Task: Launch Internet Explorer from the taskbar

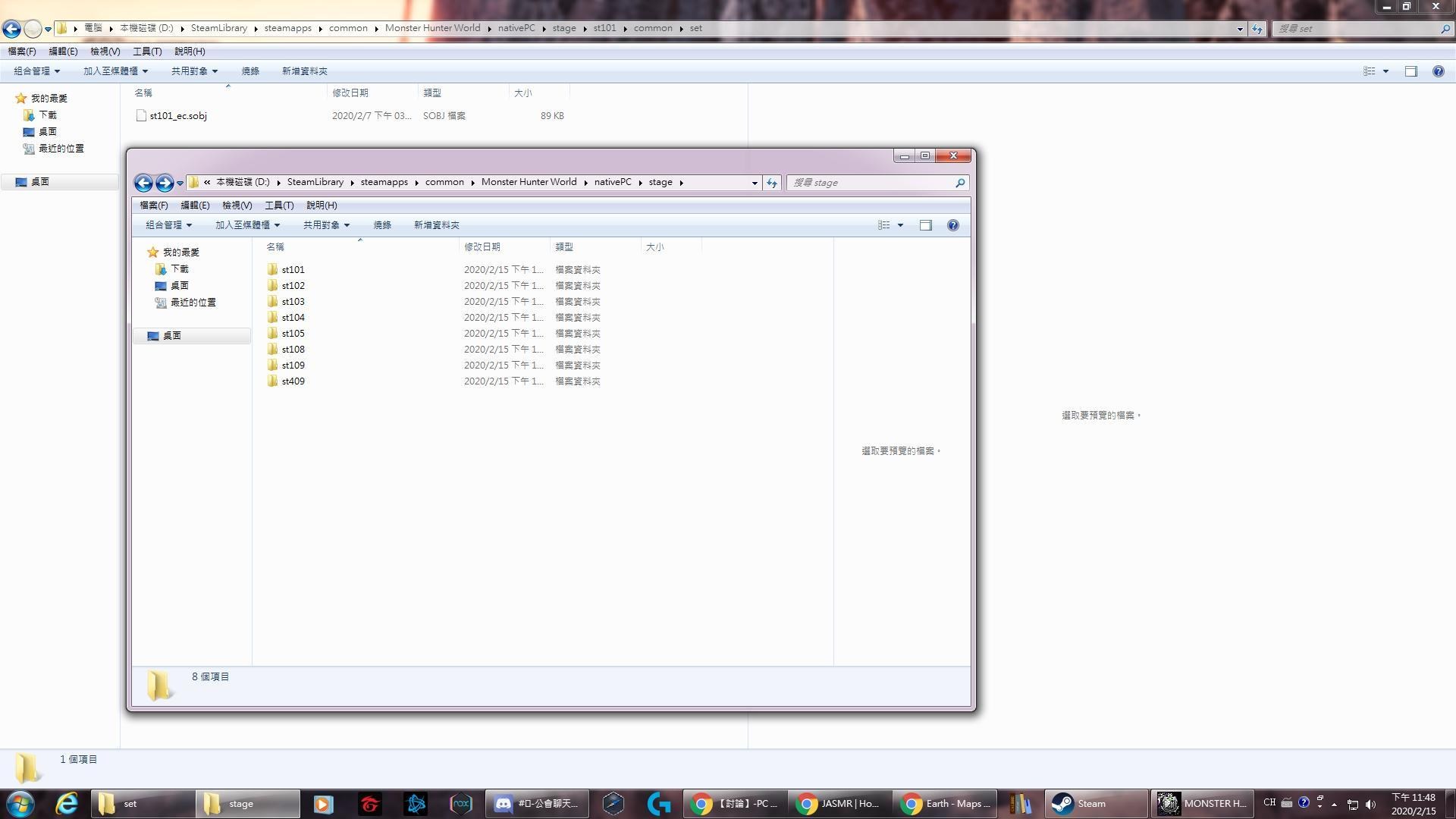Action: click(67, 804)
